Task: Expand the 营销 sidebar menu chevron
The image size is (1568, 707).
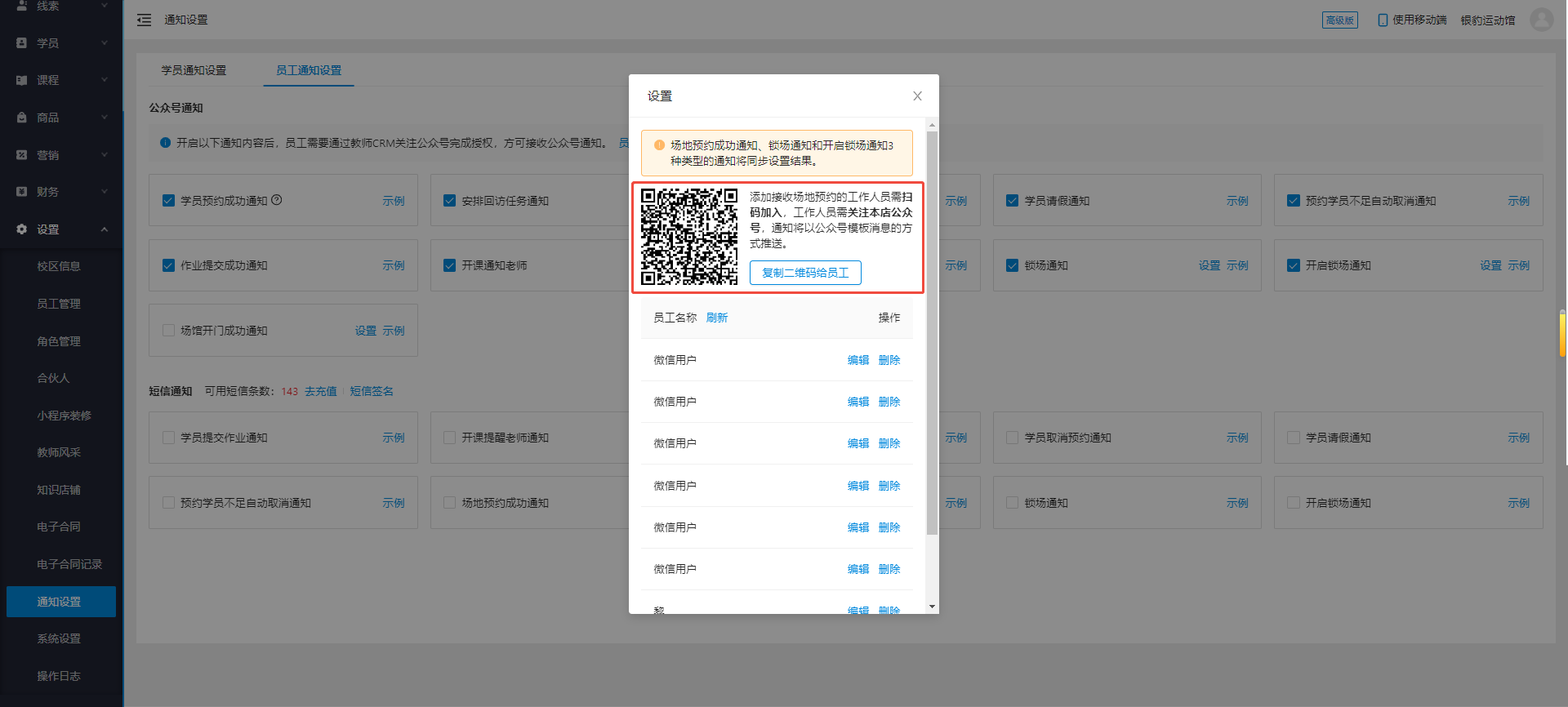Action: click(x=105, y=154)
